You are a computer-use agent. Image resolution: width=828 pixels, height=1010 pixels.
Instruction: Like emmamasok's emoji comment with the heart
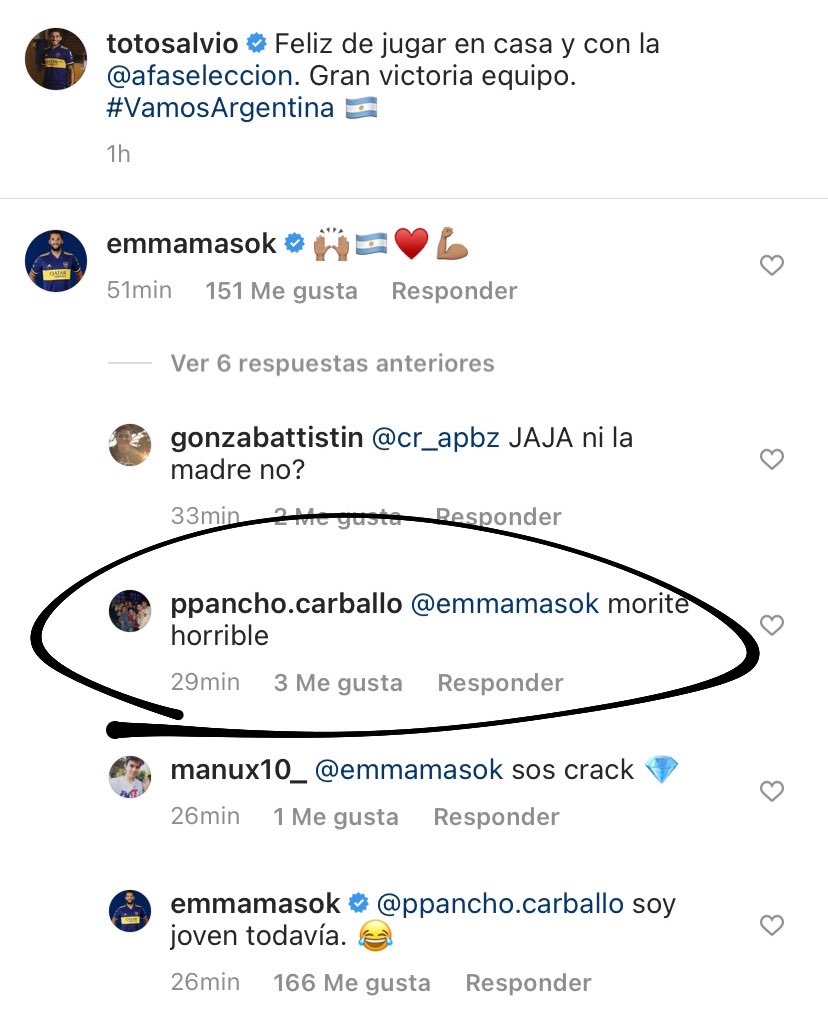coord(772,266)
